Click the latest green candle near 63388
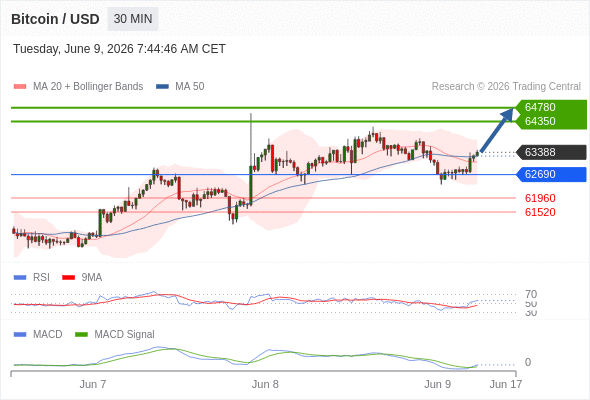Screen dimensions: 590x400 pos(477,153)
